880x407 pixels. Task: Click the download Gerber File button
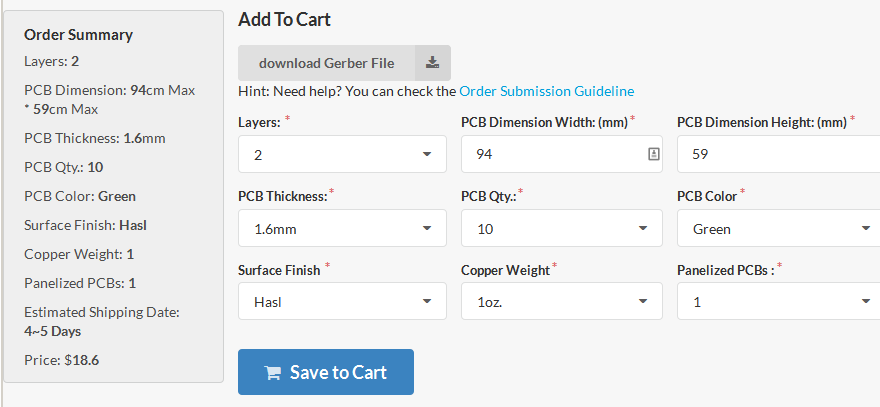(x=327, y=62)
